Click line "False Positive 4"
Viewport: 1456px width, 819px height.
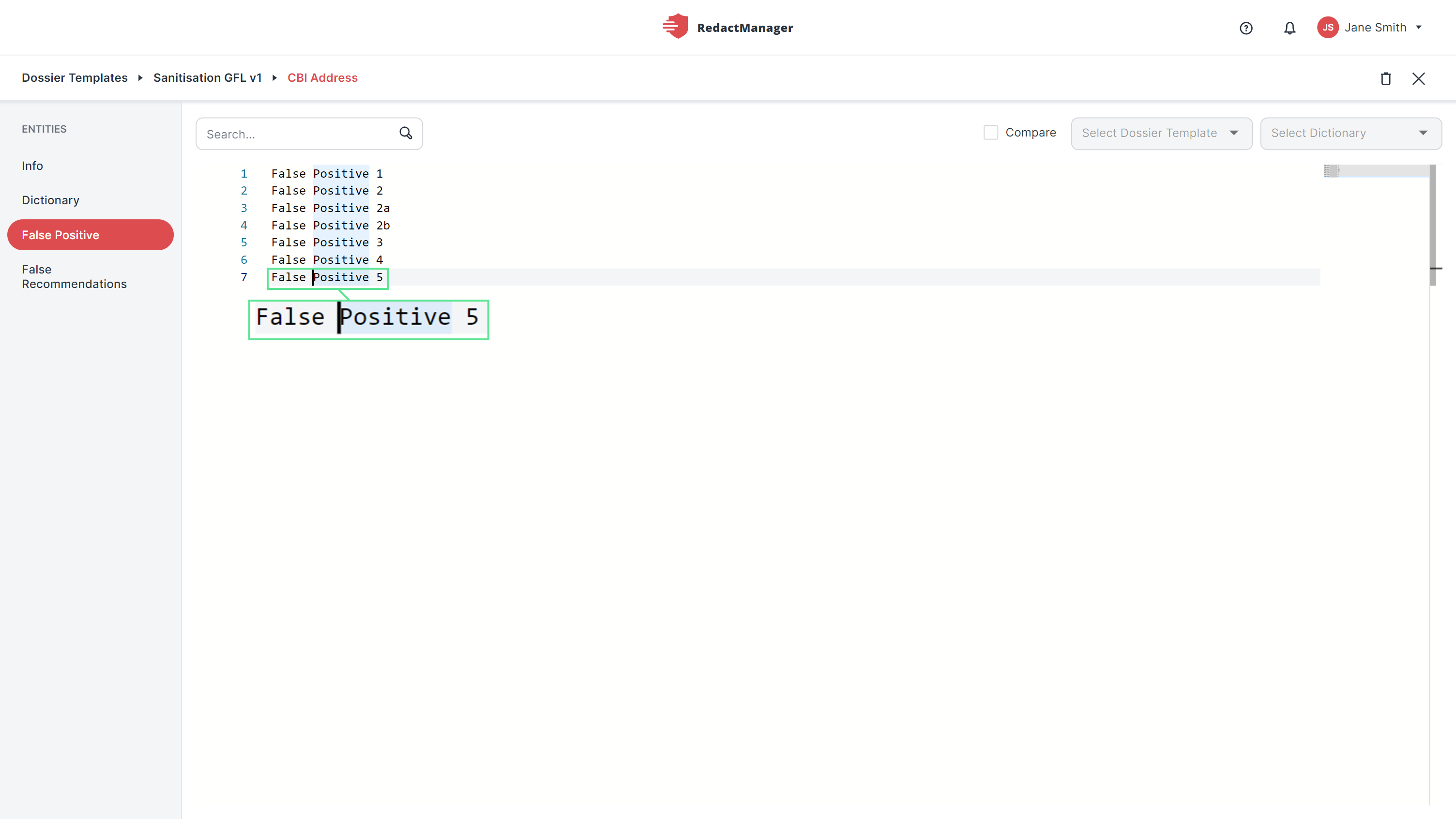(327, 260)
